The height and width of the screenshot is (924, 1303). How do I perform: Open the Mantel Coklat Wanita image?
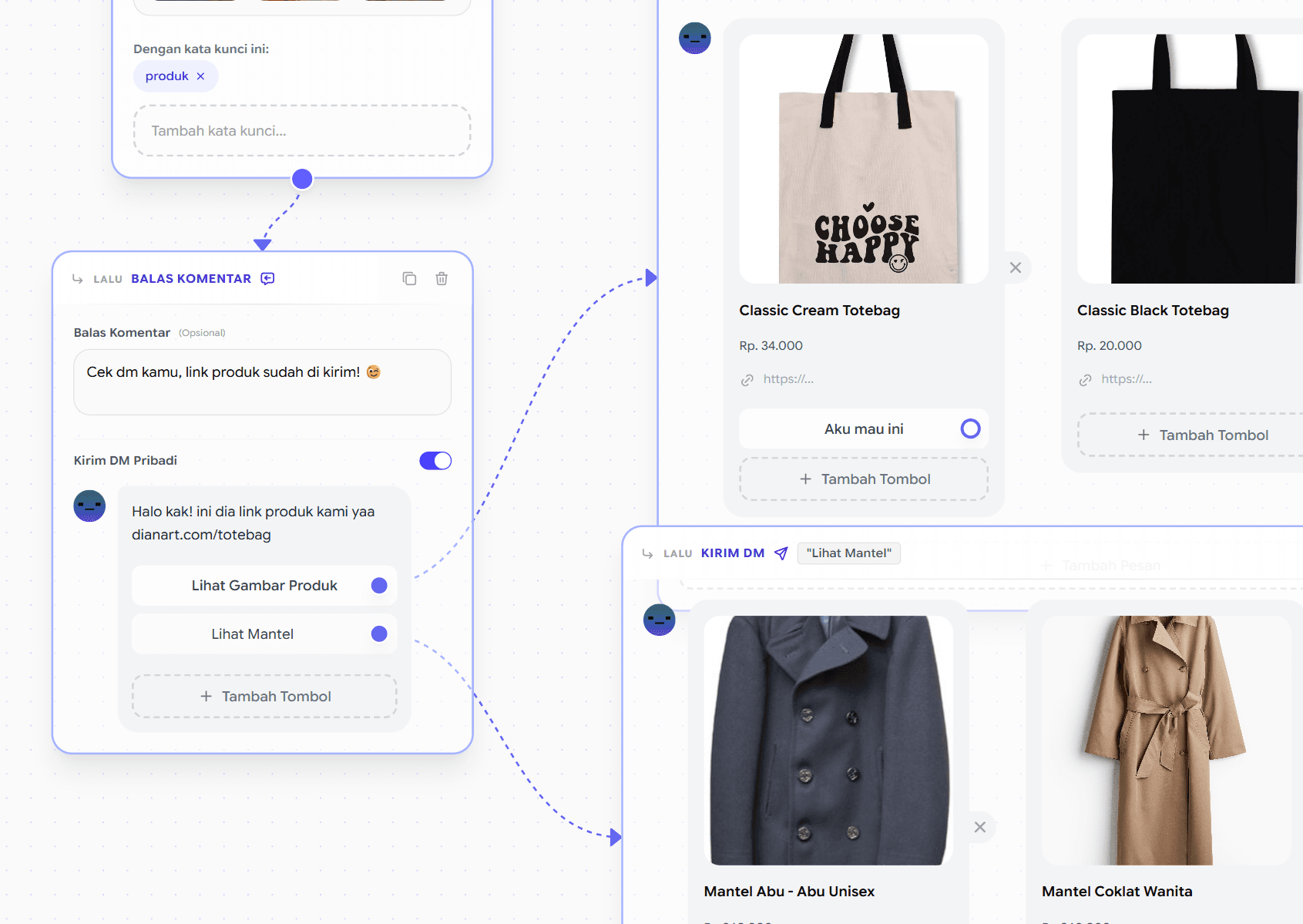point(1167,741)
